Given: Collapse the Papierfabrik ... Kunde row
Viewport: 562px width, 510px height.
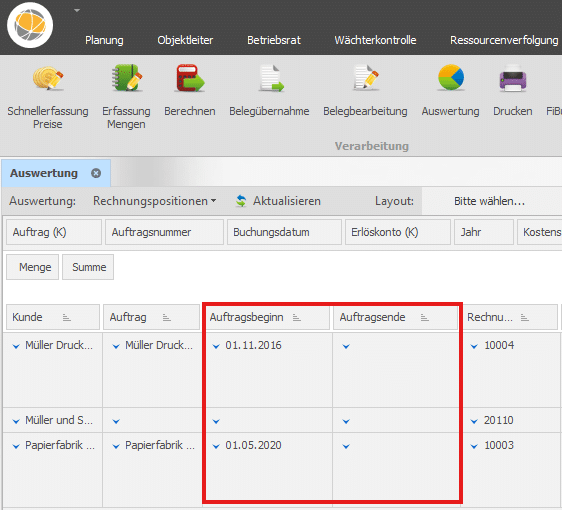Looking at the screenshot, I should click(16, 447).
